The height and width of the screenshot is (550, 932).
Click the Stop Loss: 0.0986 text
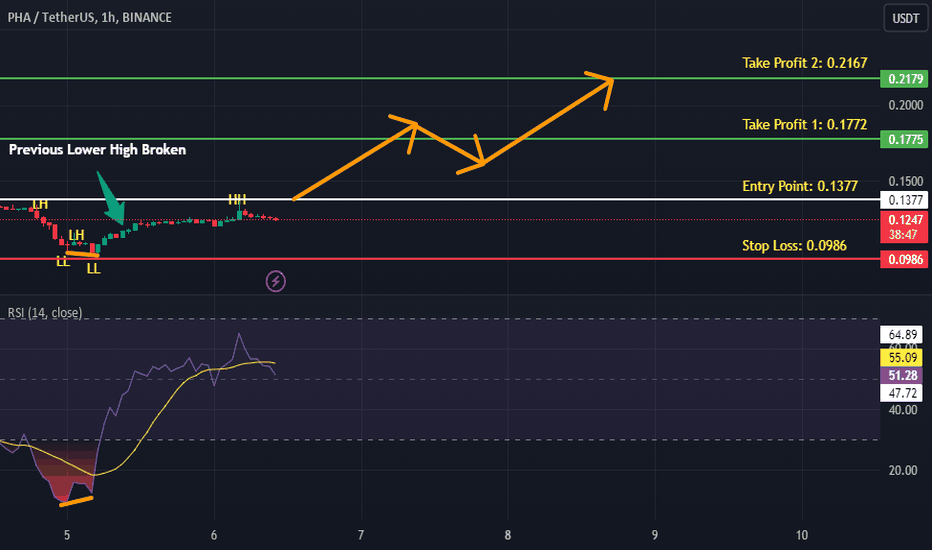[794, 246]
